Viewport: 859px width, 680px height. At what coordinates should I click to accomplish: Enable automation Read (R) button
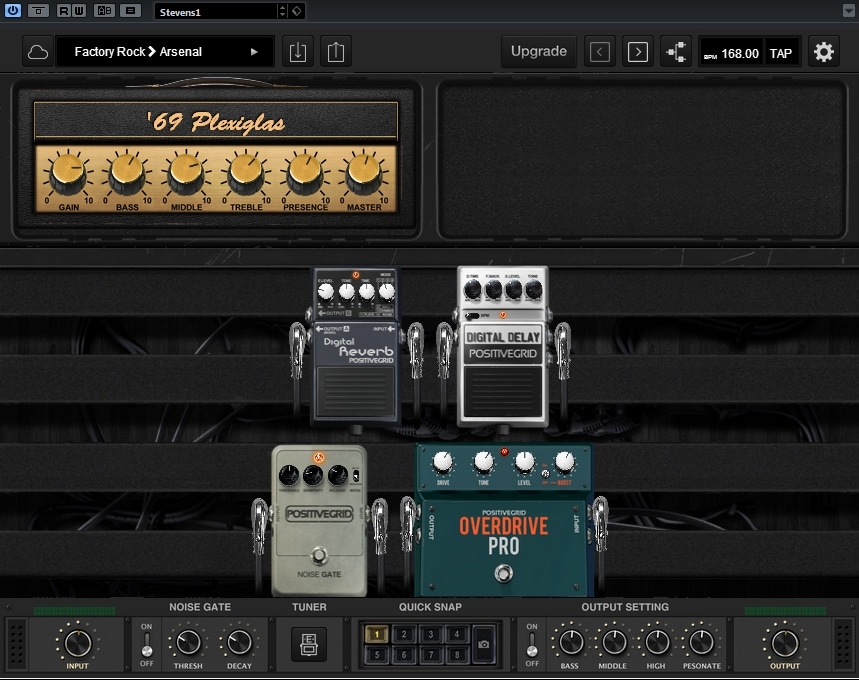[64, 10]
